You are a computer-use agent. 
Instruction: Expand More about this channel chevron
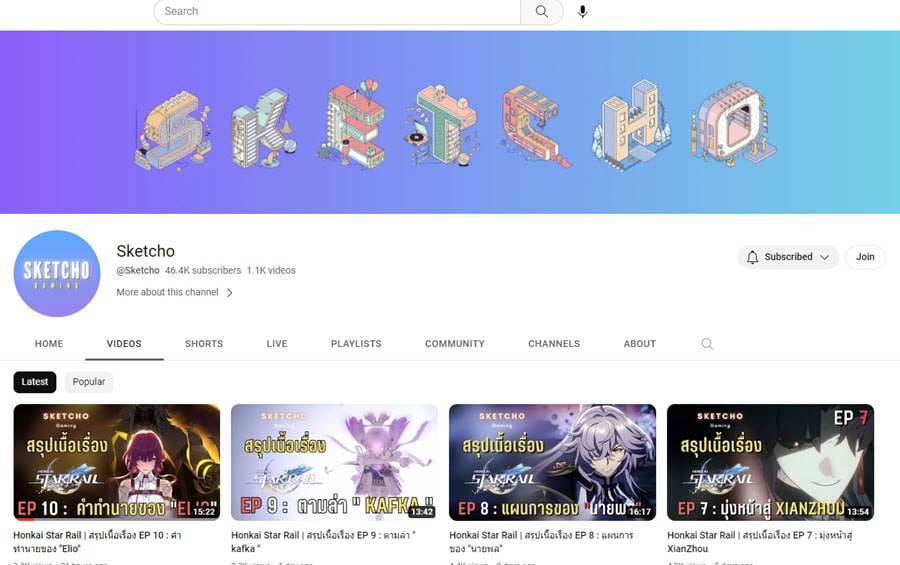[x=230, y=293]
